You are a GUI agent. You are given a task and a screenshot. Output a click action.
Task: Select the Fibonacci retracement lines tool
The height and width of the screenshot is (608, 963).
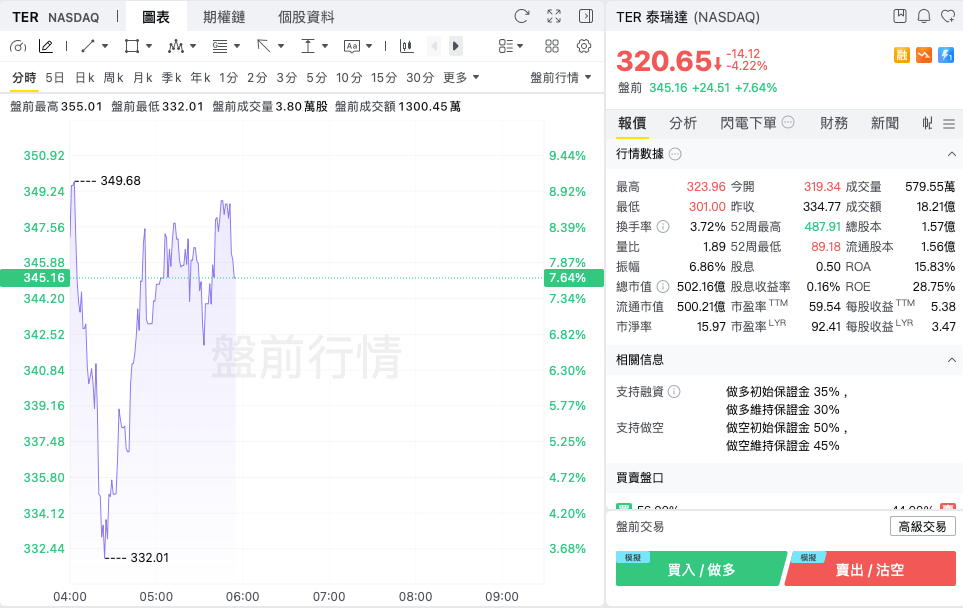pyautogui.click(x=220, y=46)
